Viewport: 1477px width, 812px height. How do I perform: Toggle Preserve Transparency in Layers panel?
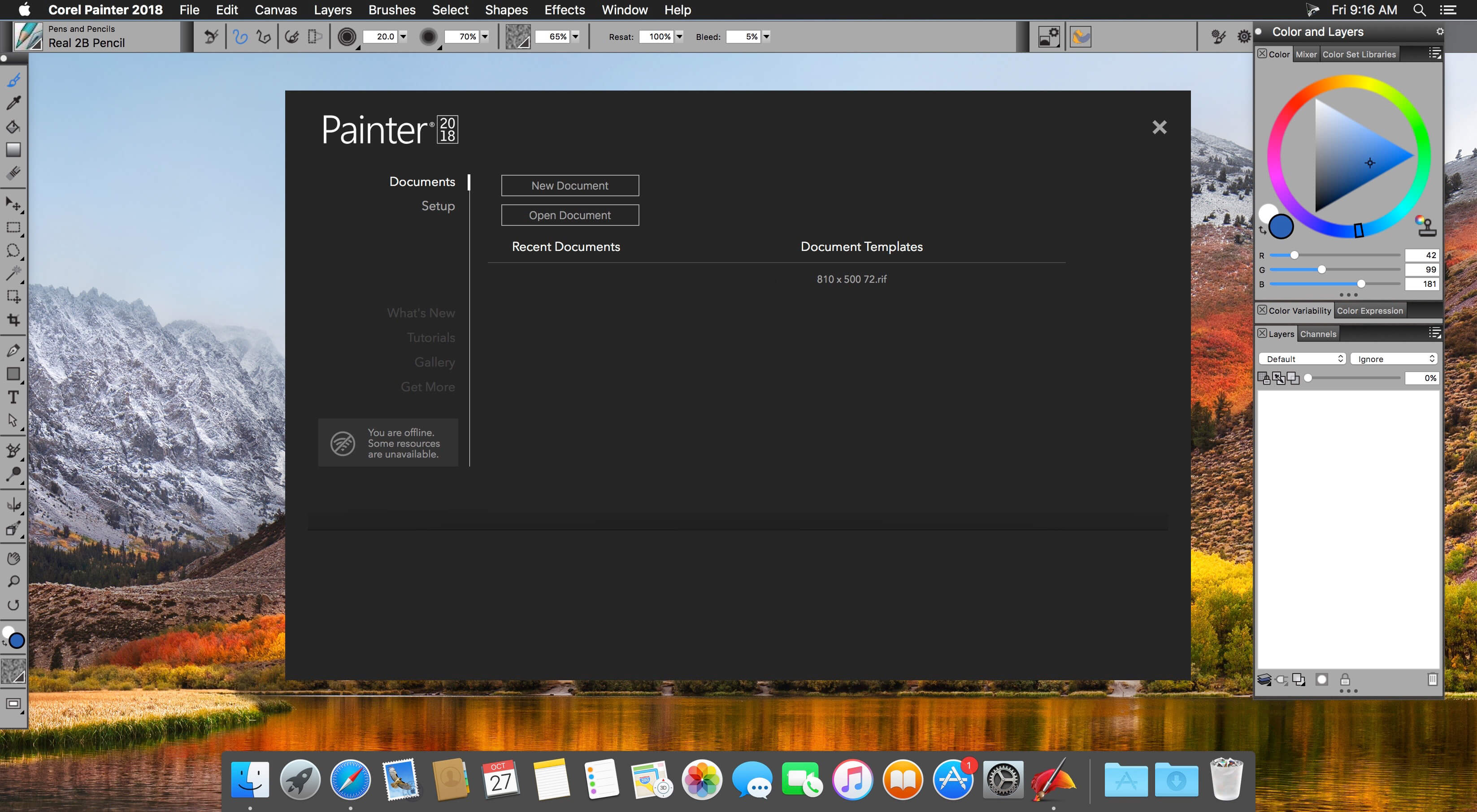[x=1264, y=378]
